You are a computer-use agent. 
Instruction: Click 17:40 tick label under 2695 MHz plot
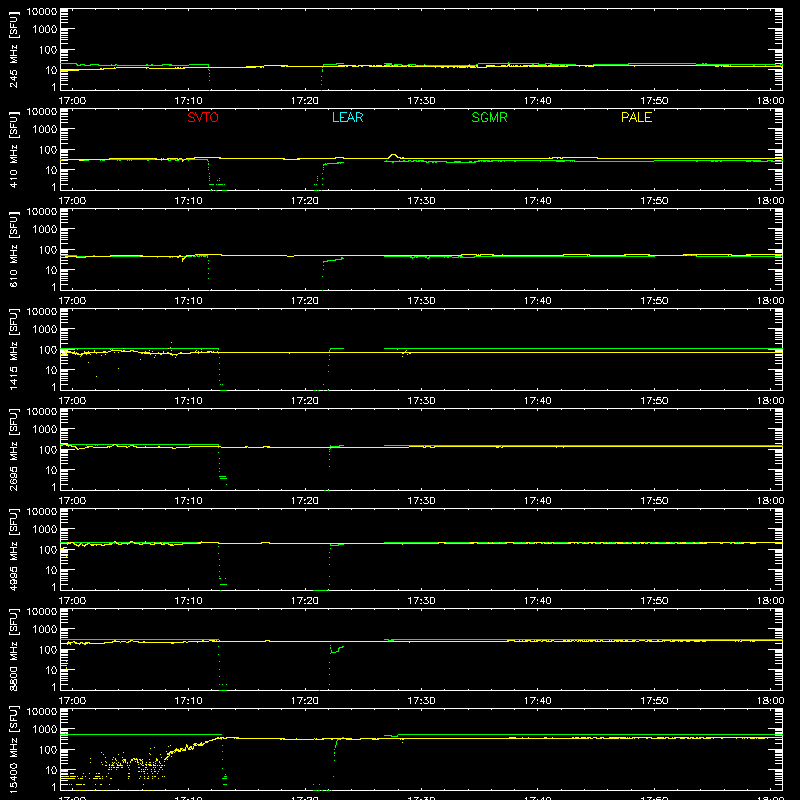pyautogui.click(x=538, y=501)
